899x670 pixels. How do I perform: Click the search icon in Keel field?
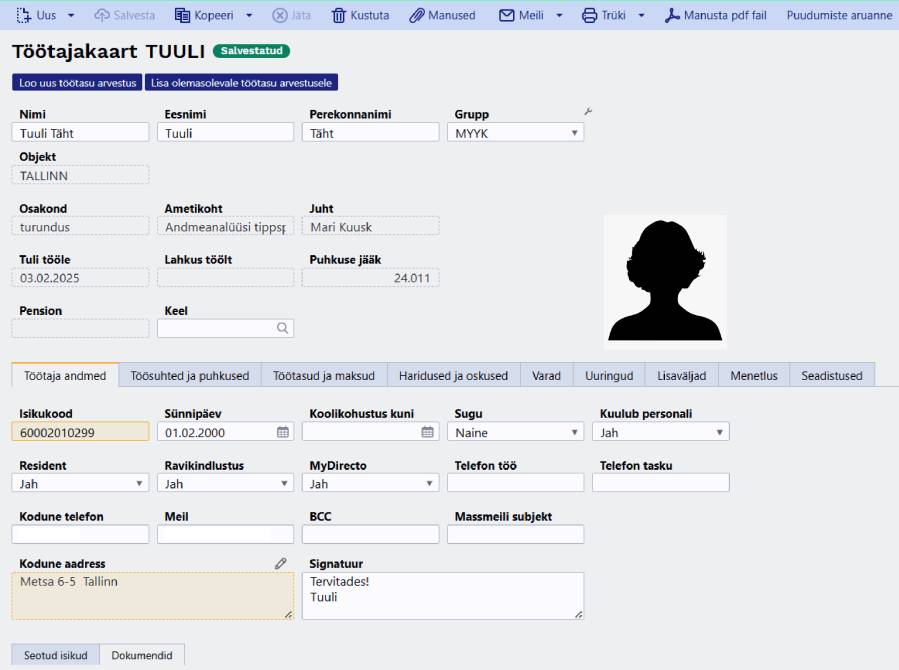click(x=282, y=328)
